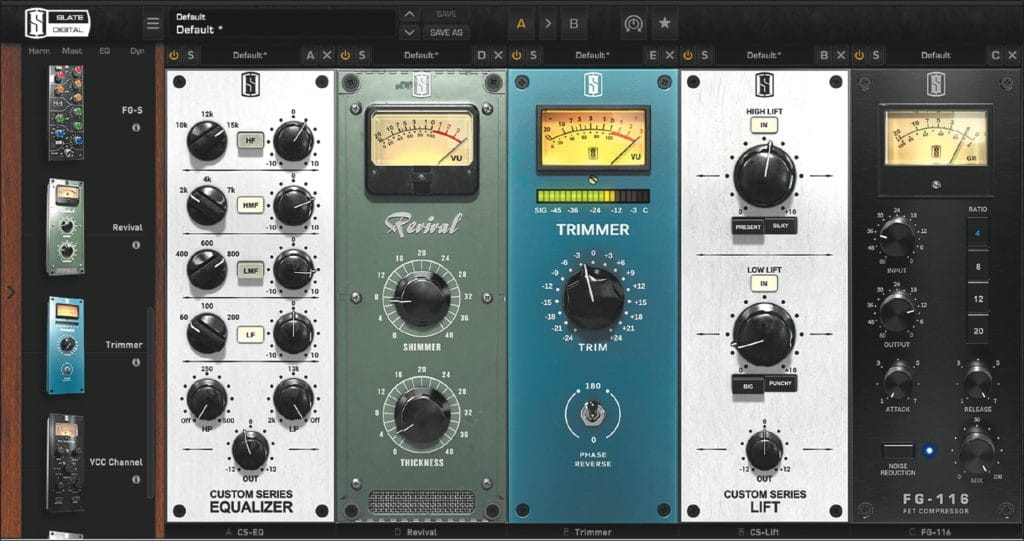This screenshot has width=1024, height=541.
Task: Solo the Trimmer module
Action: [x=534, y=56]
